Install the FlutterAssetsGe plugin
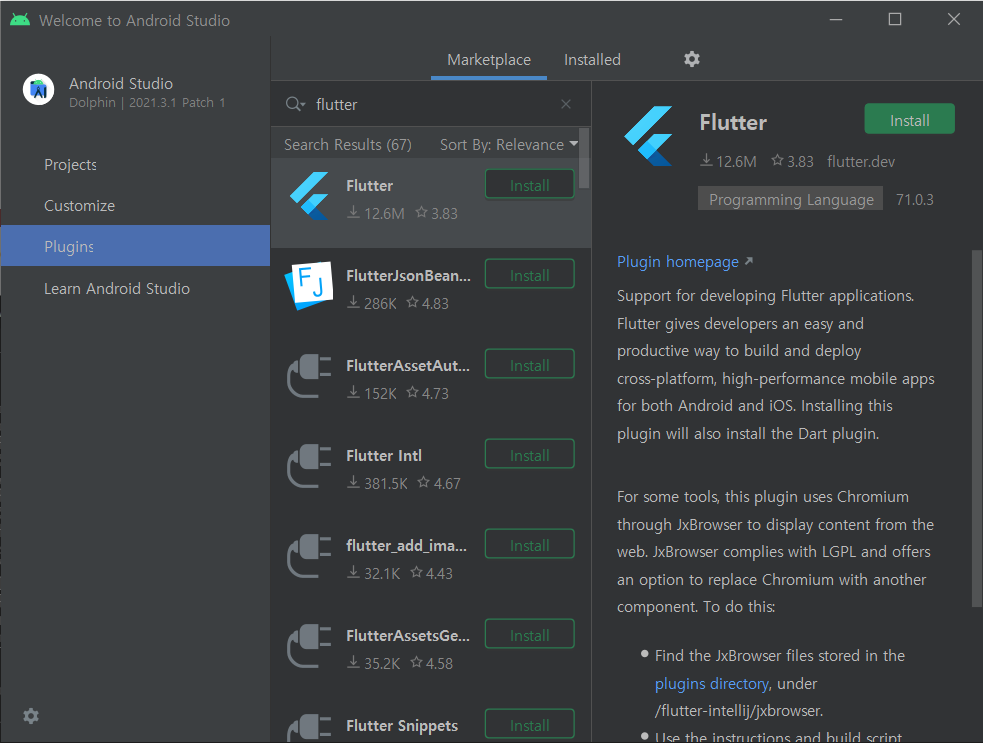This screenshot has height=743, width=983. [530, 635]
